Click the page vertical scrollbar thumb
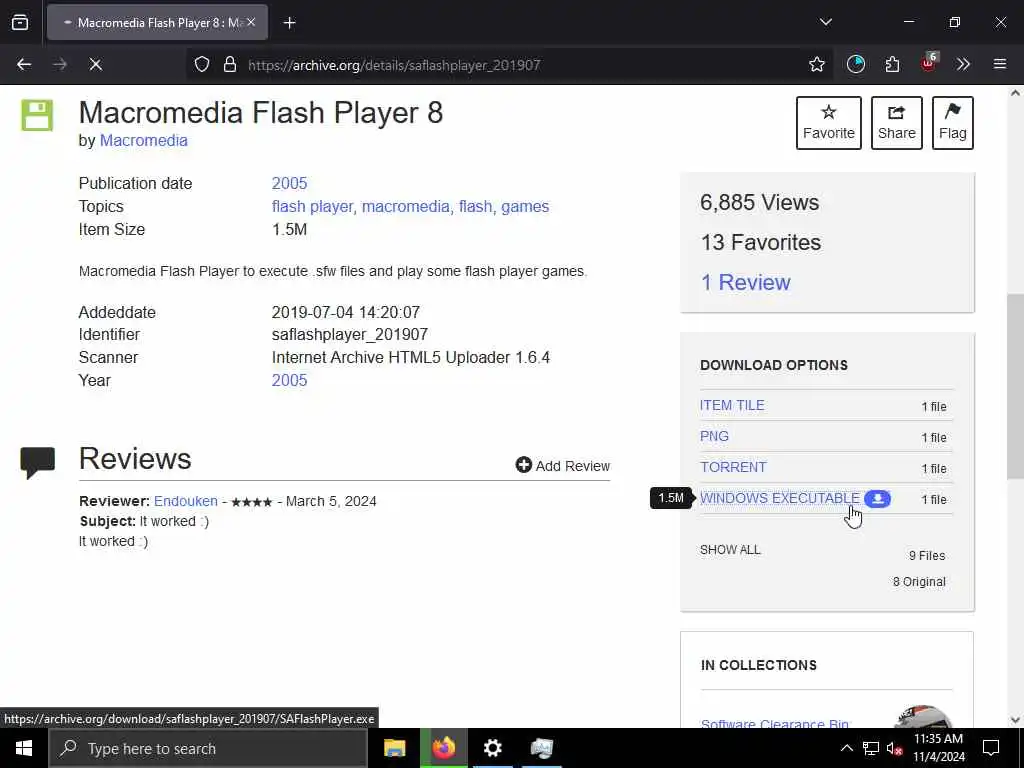 point(1015,385)
